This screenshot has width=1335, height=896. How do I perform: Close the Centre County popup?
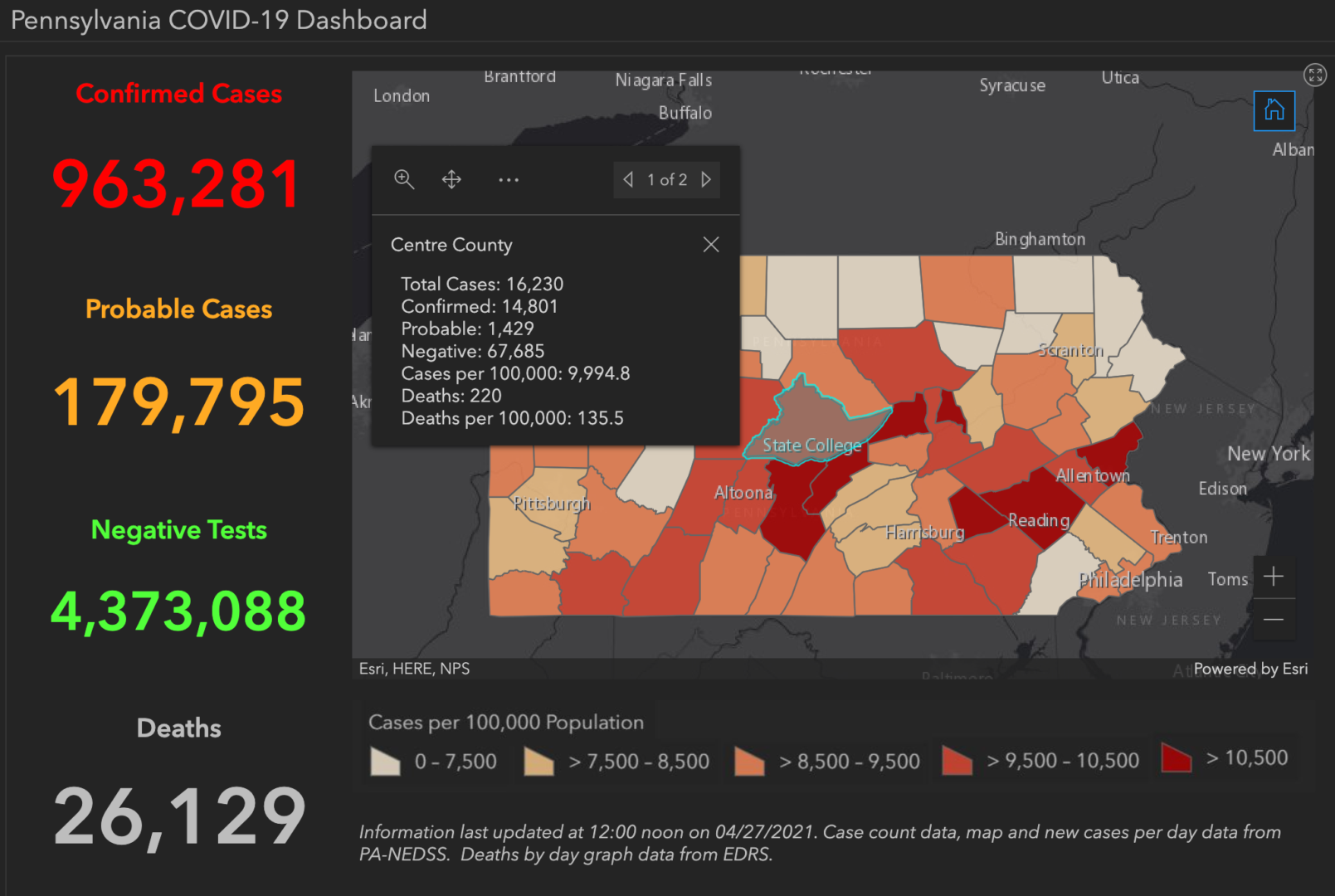click(x=711, y=244)
